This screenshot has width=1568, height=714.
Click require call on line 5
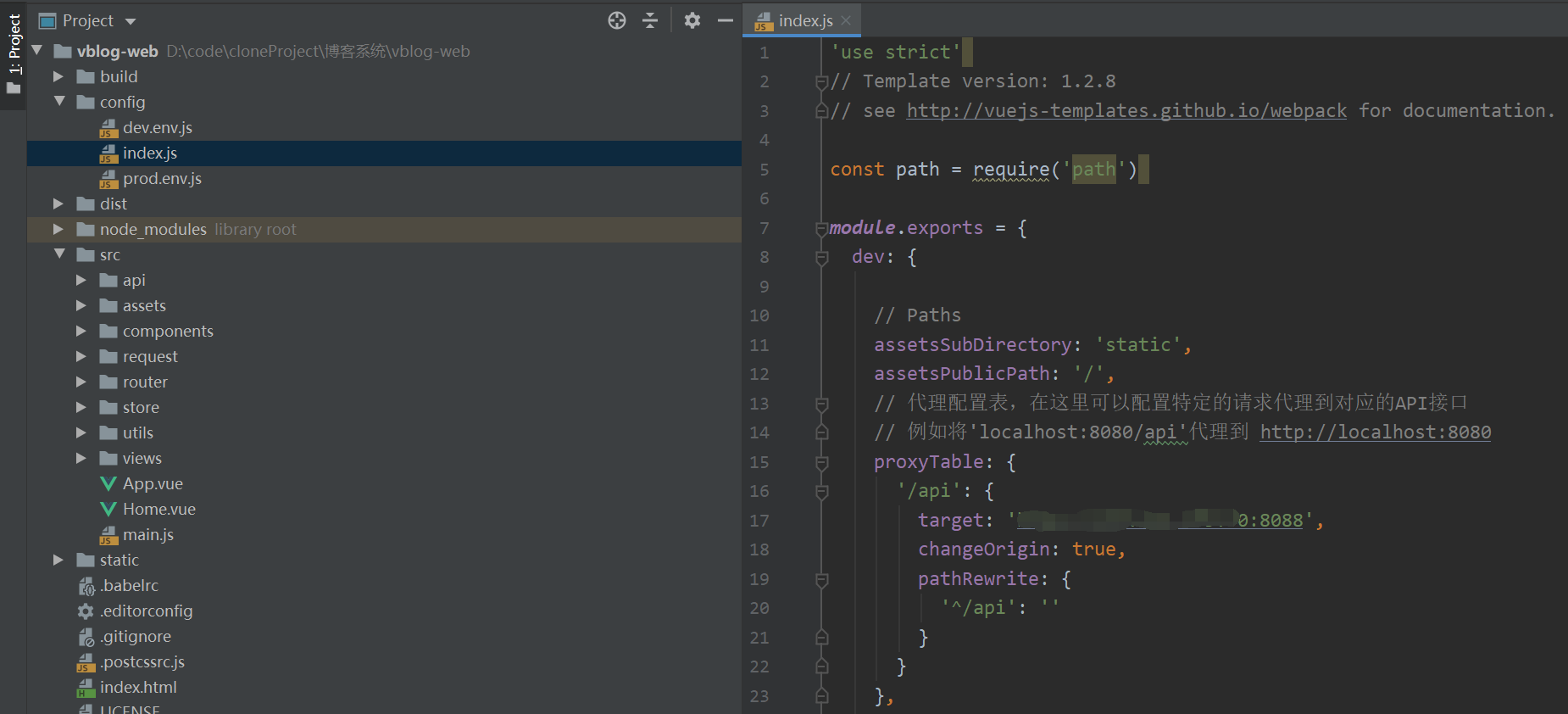[1011, 169]
